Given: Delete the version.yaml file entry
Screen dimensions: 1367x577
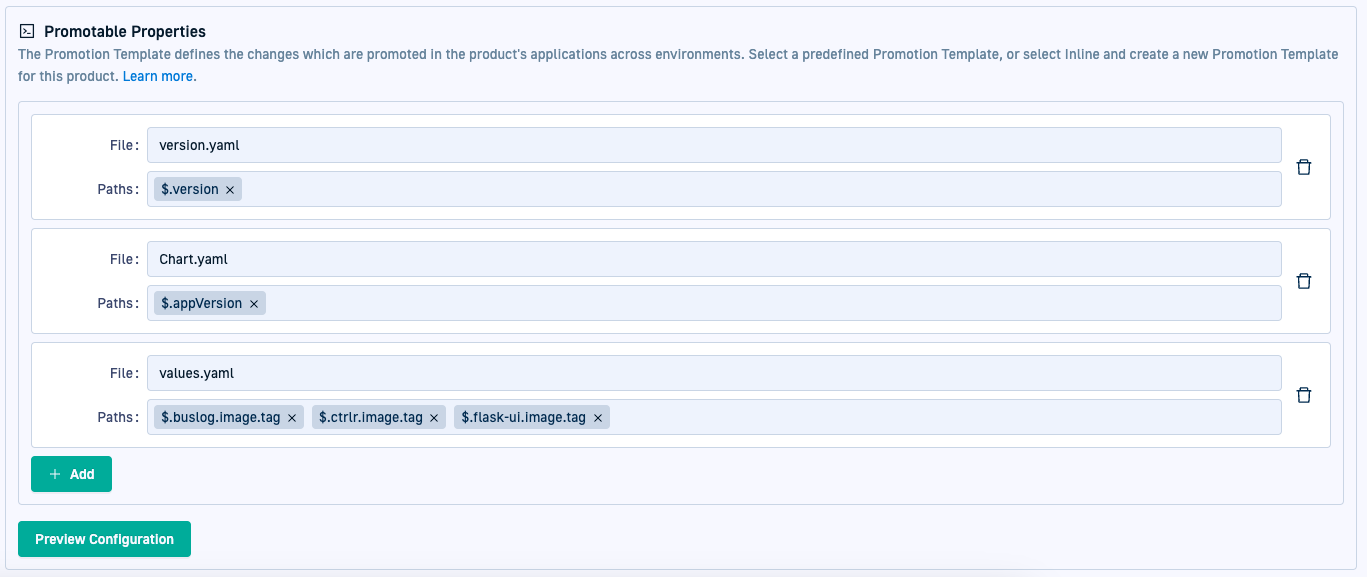Looking at the screenshot, I should pyautogui.click(x=1304, y=167).
